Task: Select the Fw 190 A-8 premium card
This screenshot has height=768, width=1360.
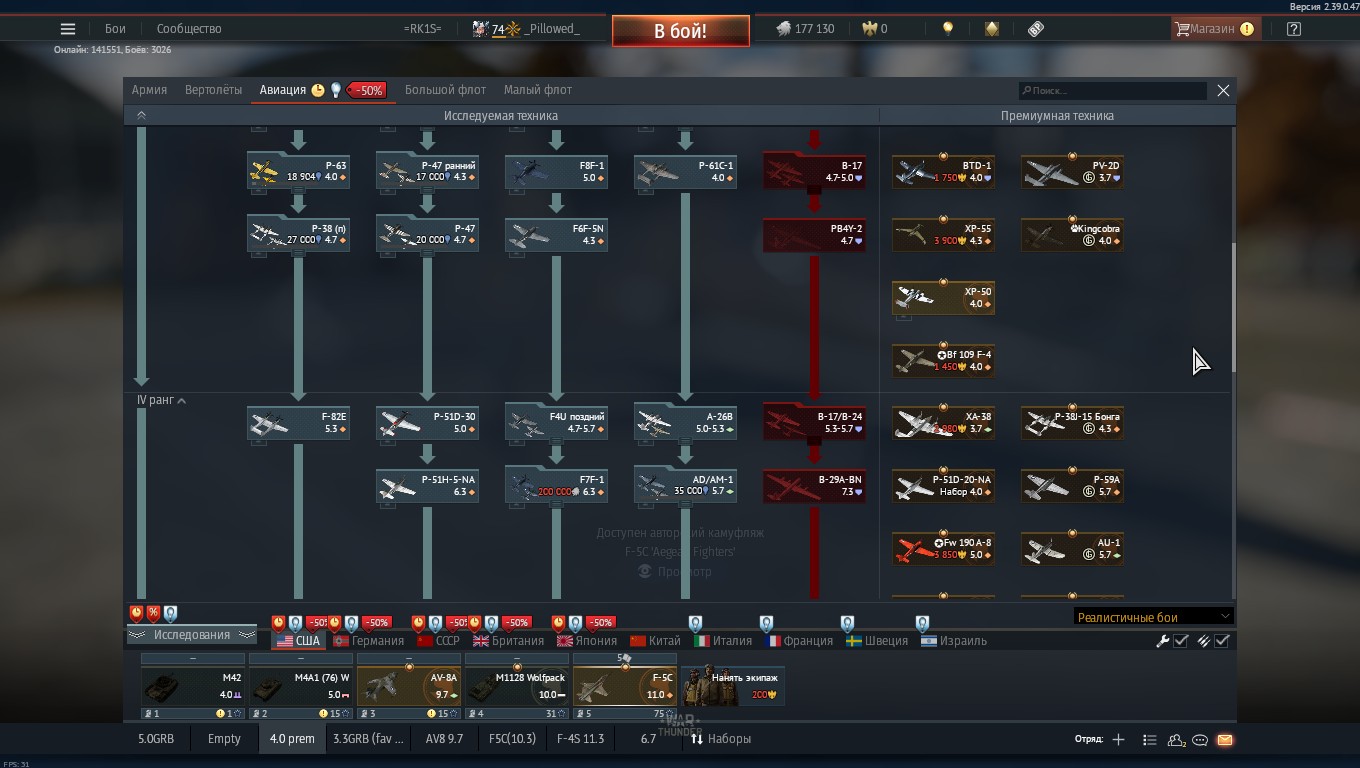Action: tap(943, 548)
